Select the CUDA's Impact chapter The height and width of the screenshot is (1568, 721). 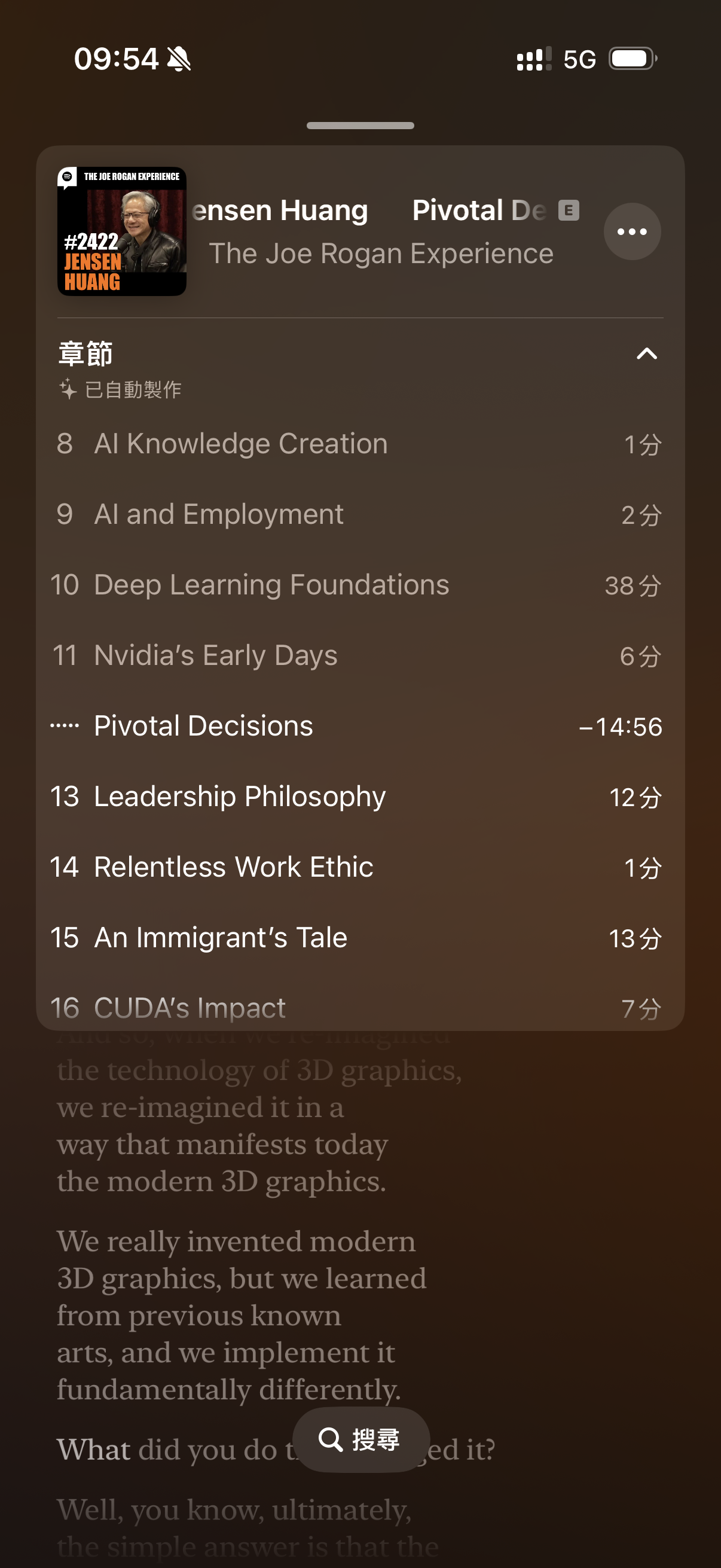point(190,1008)
